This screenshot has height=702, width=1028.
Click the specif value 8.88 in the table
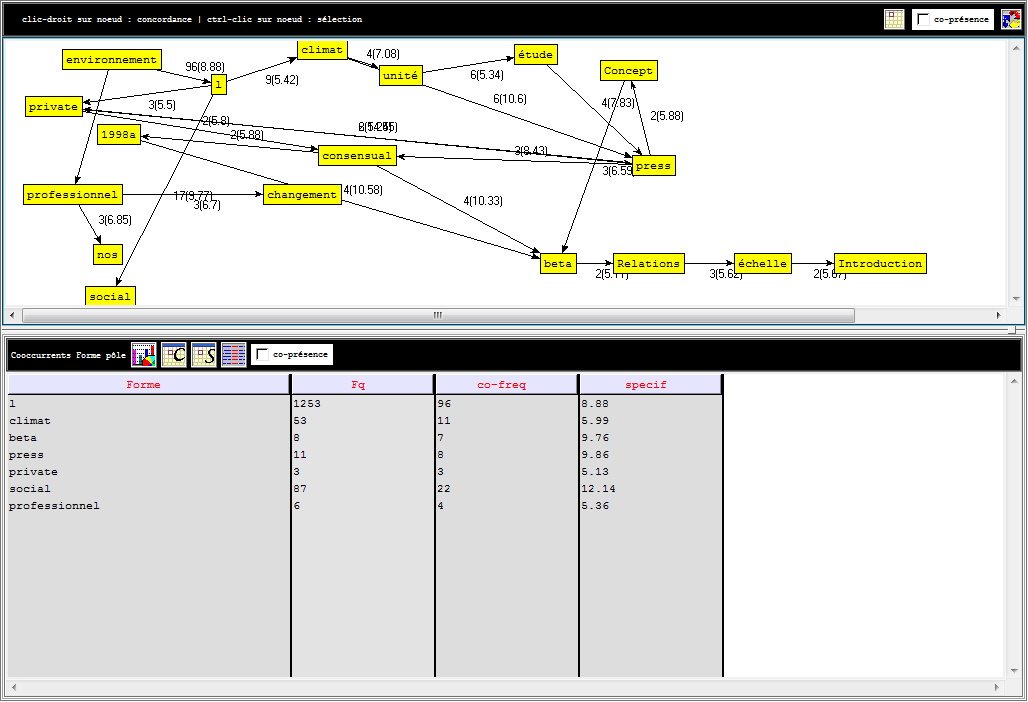coord(595,404)
